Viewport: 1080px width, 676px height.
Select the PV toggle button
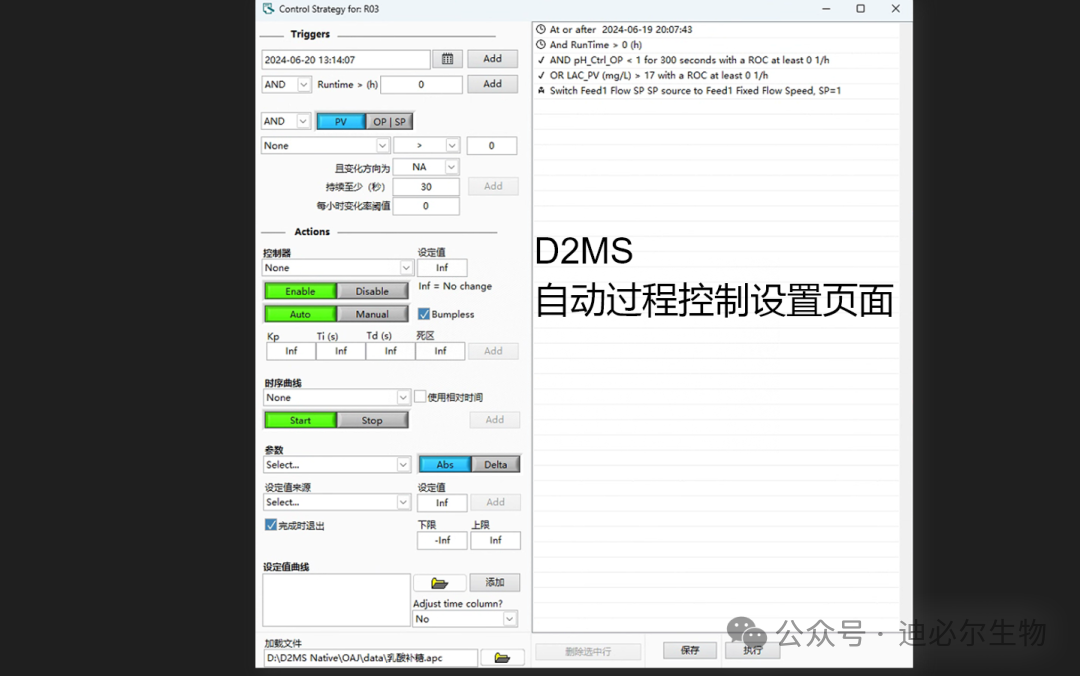pyautogui.click(x=340, y=121)
